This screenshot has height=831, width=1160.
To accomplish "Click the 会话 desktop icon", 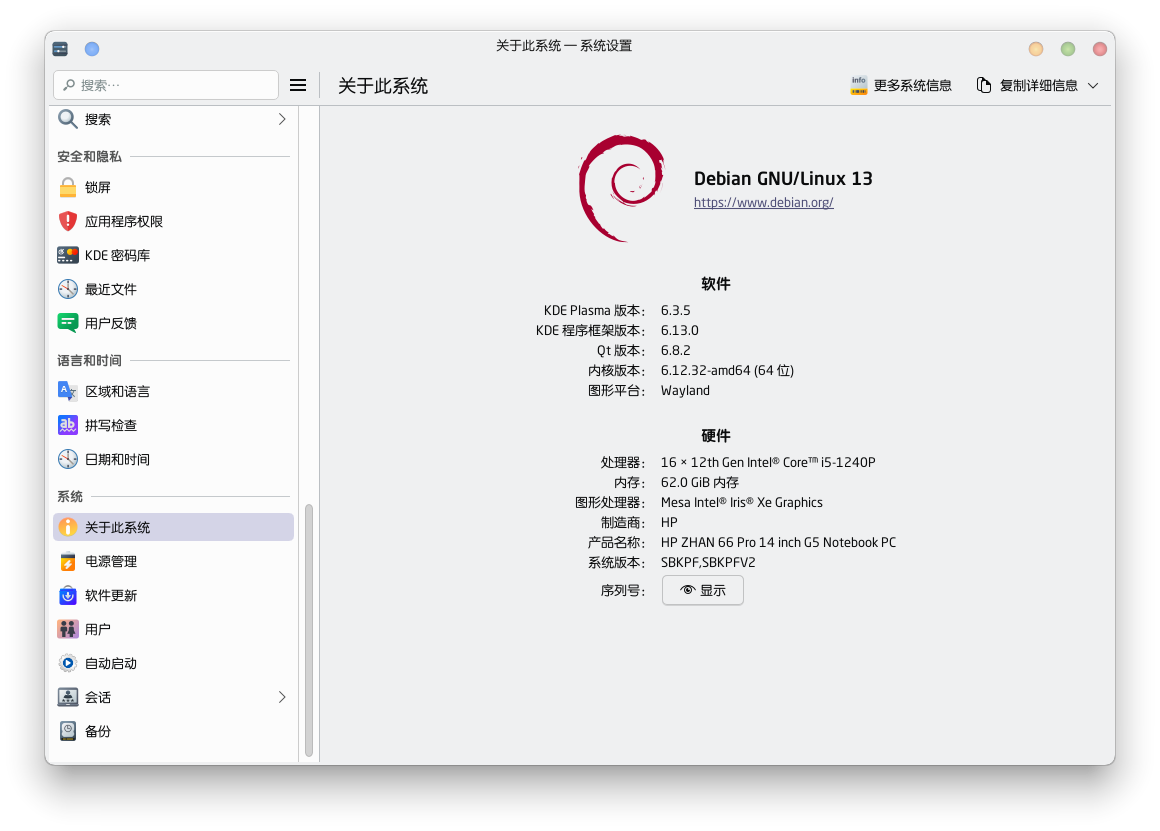I will [x=67, y=697].
